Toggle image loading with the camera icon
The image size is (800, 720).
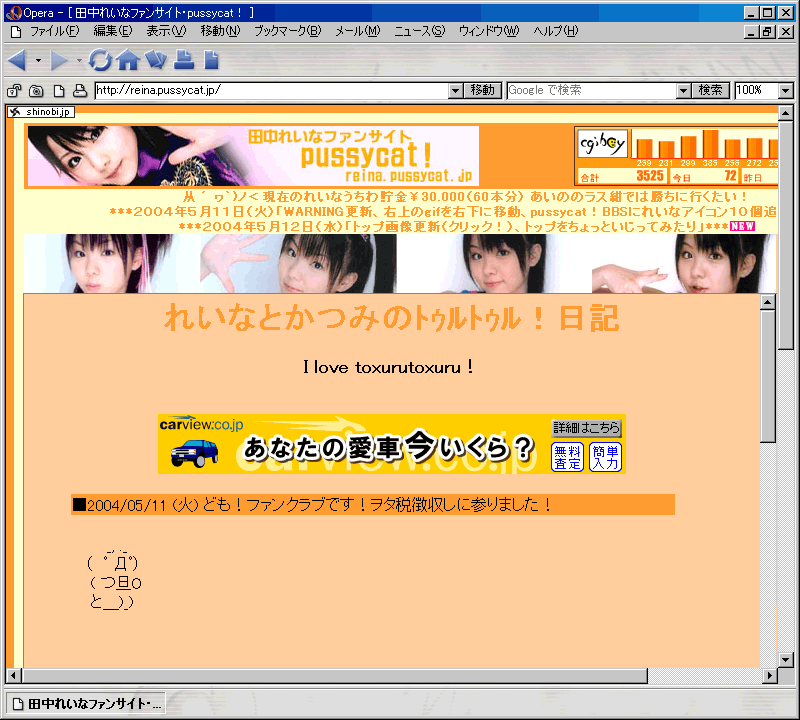36,91
